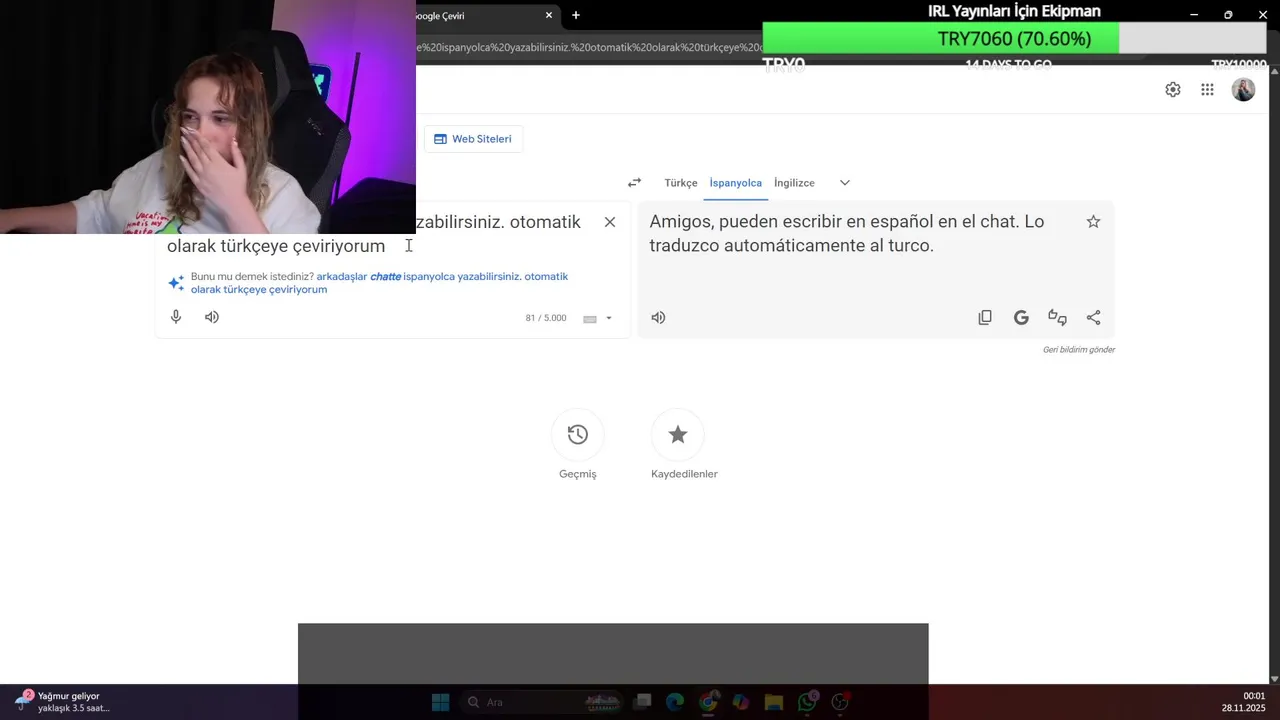The width and height of the screenshot is (1280, 720).
Task: Copy the translation to clipboard
Action: pyautogui.click(x=985, y=317)
